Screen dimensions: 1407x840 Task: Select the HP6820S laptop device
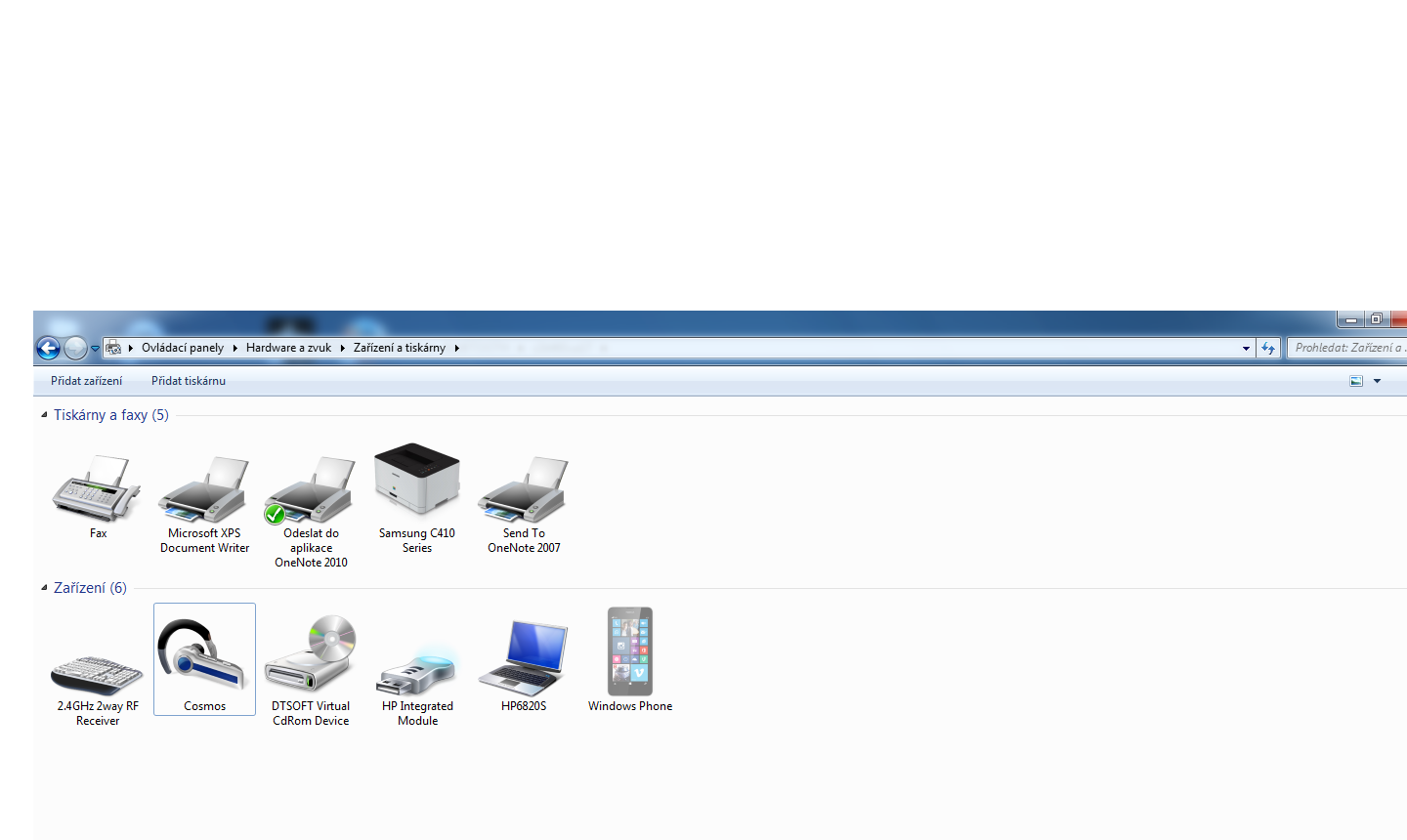point(524,656)
